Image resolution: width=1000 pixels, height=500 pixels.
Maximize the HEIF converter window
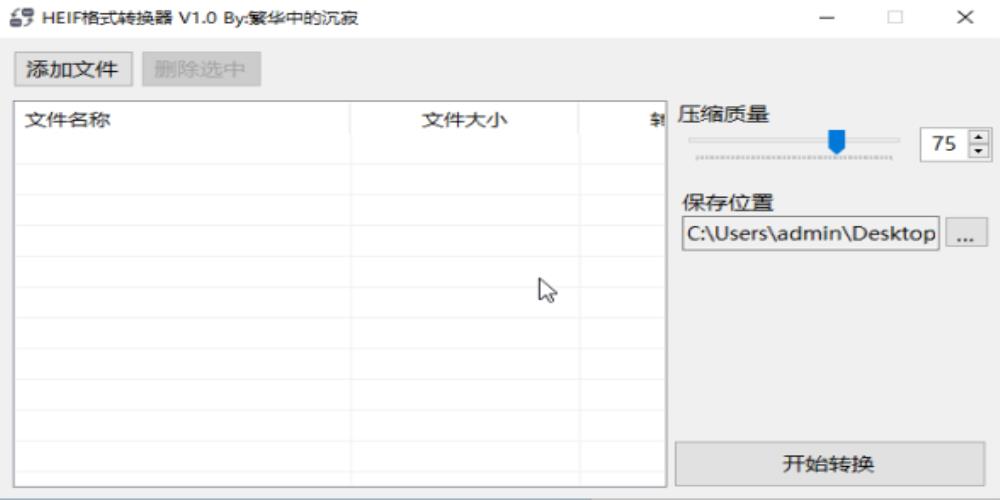pos(895,18)
